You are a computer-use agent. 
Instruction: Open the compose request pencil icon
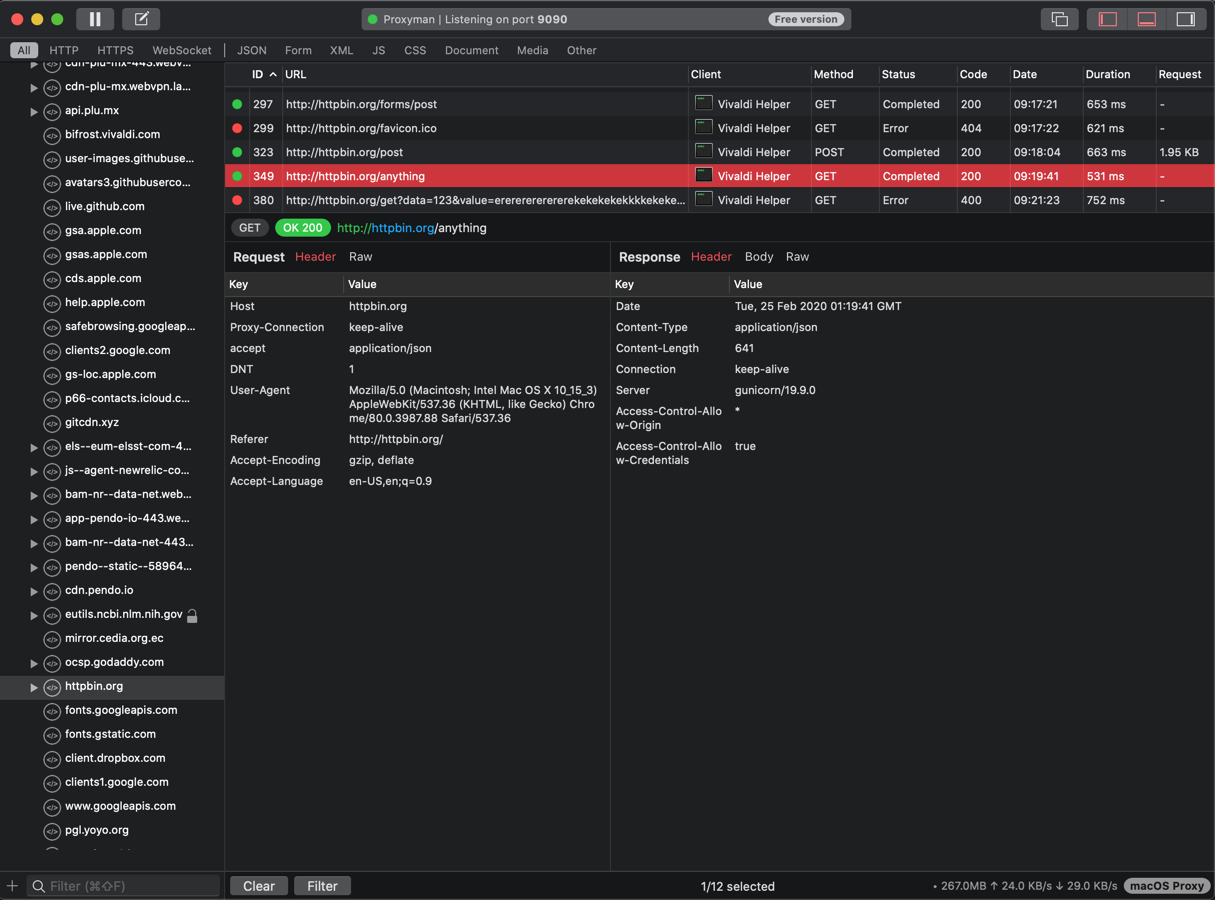pos(142,19)
